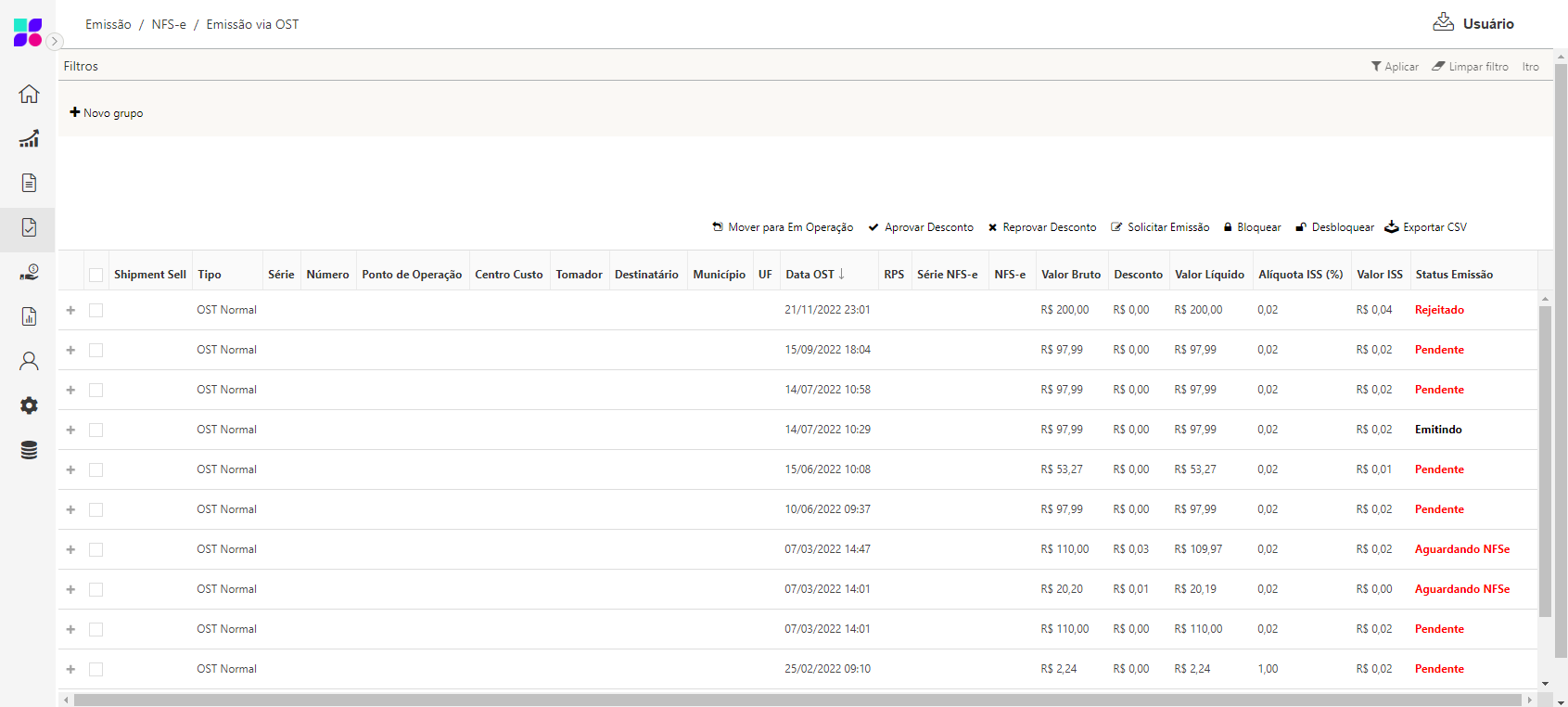Expand the row dated 25/02/2022 09:10

tap(70, 669)
